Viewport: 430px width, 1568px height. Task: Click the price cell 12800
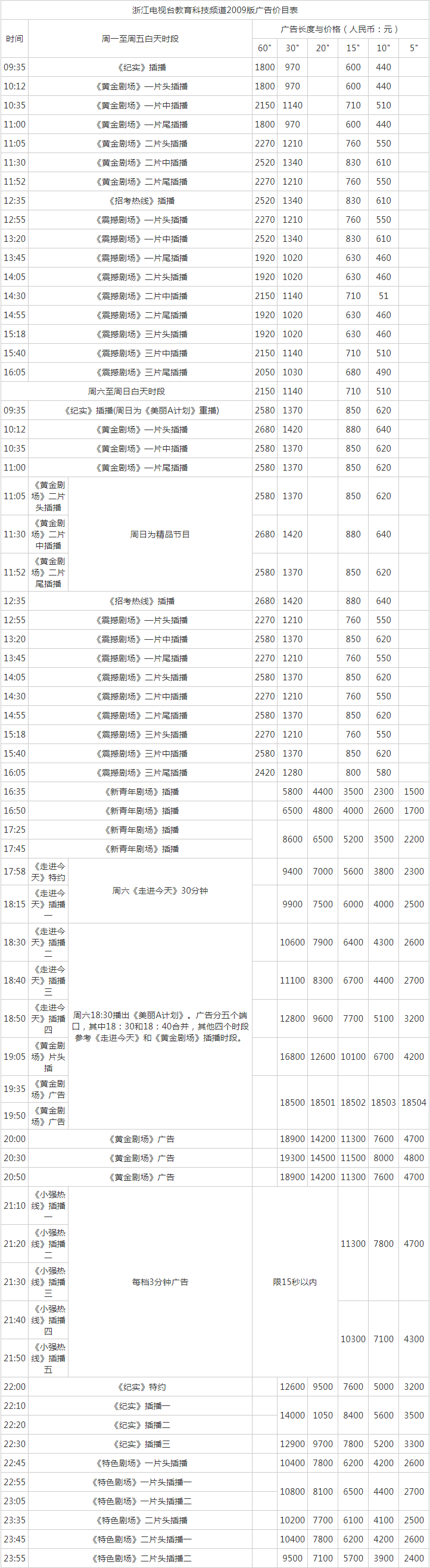(292, 1018)
